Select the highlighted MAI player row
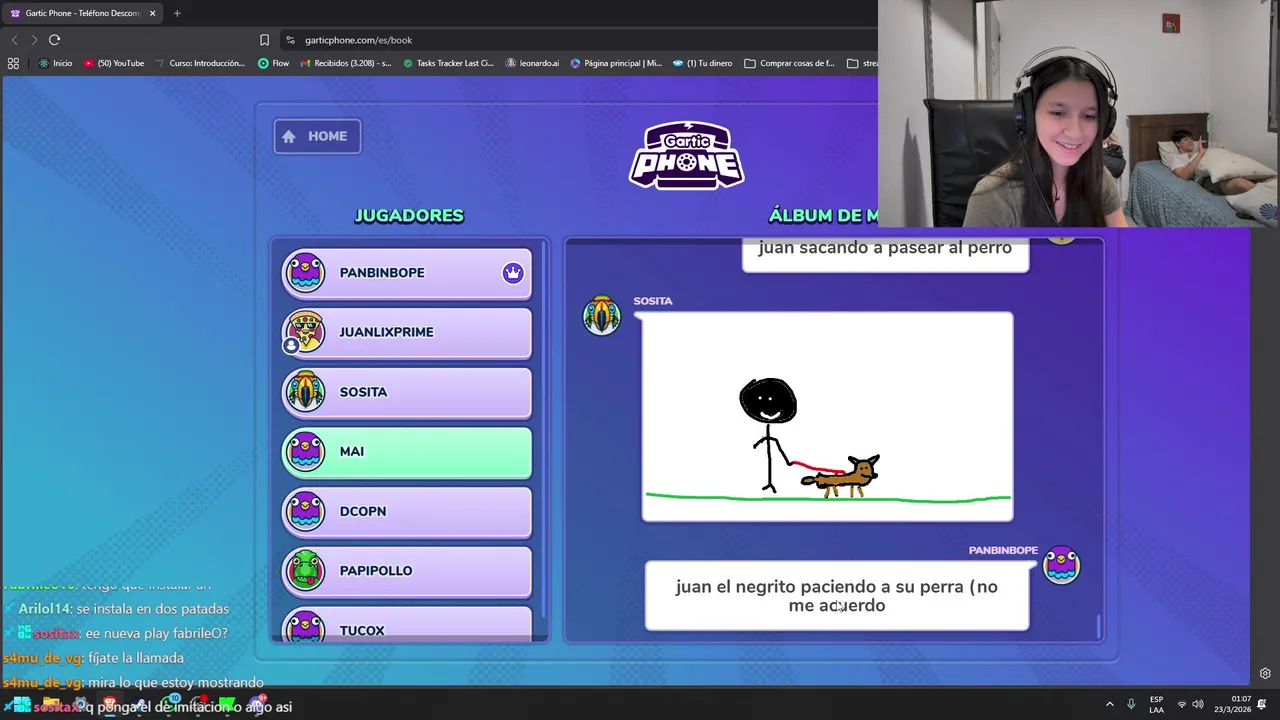Screen dimensions: 1280x720 407,452
